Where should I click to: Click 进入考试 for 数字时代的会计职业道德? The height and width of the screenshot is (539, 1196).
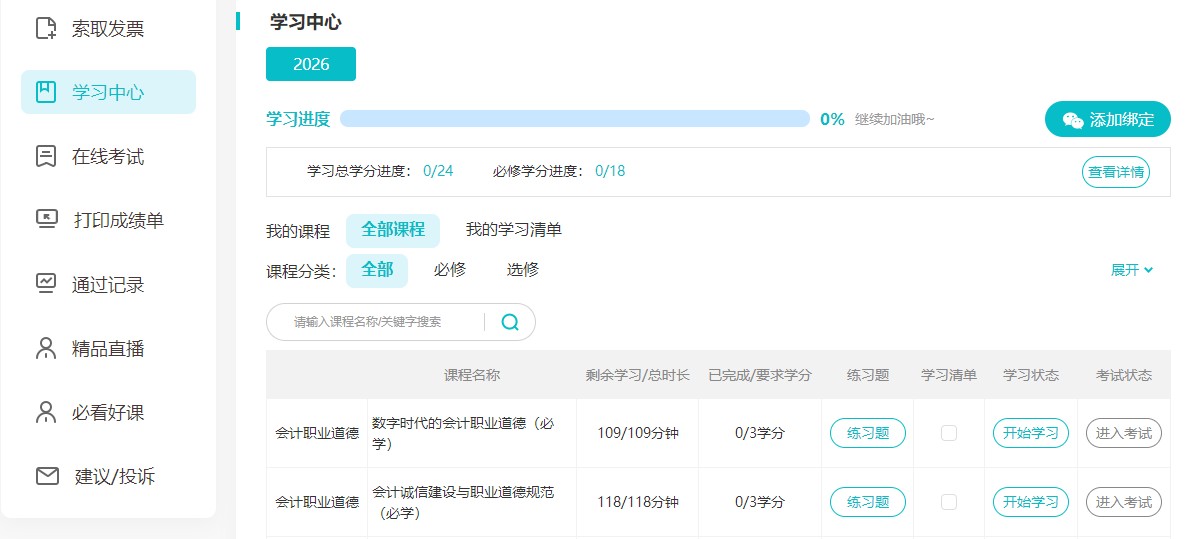(x=1124, y=433)
